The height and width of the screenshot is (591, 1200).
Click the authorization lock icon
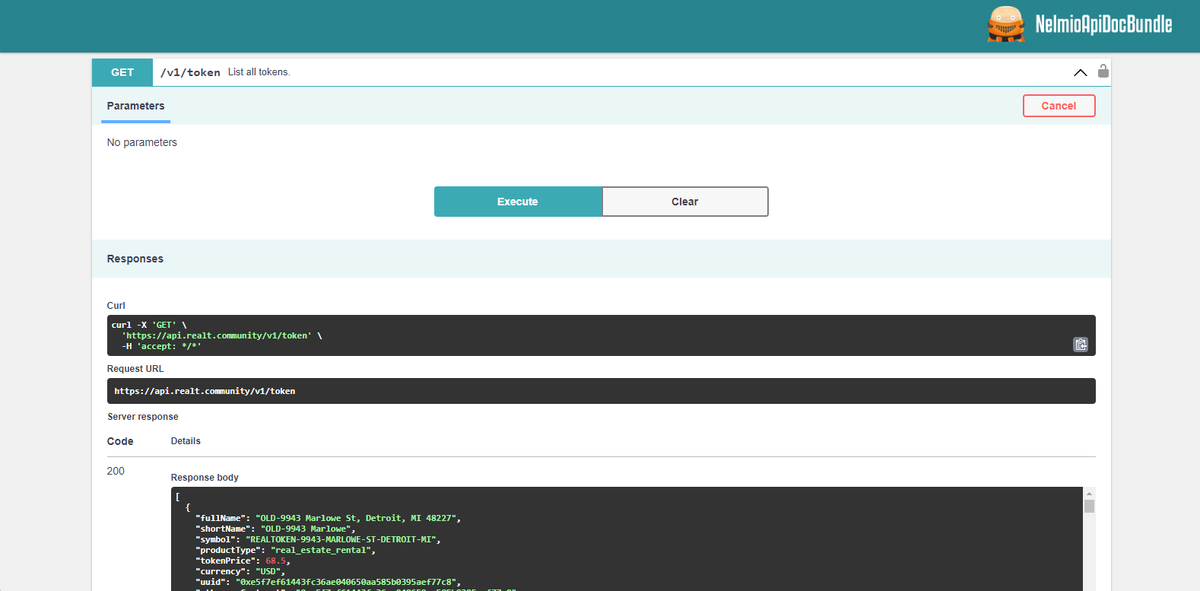(1103, 72)
